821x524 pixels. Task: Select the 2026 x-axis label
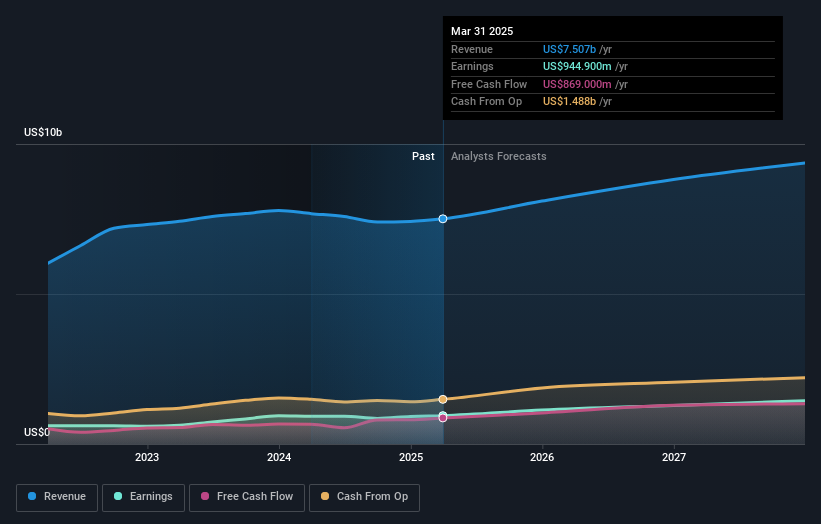click(542, 457)
